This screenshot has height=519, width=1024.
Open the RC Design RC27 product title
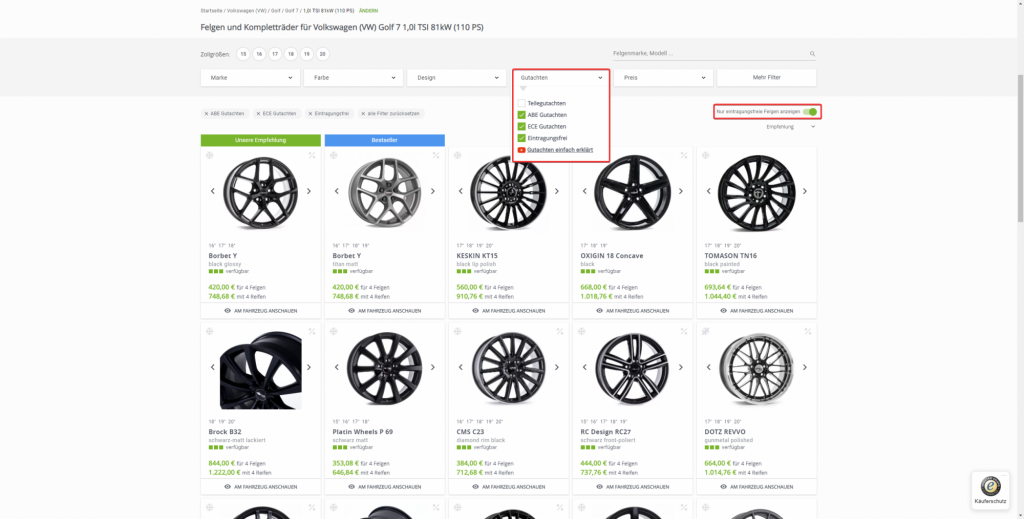(605, 432)
